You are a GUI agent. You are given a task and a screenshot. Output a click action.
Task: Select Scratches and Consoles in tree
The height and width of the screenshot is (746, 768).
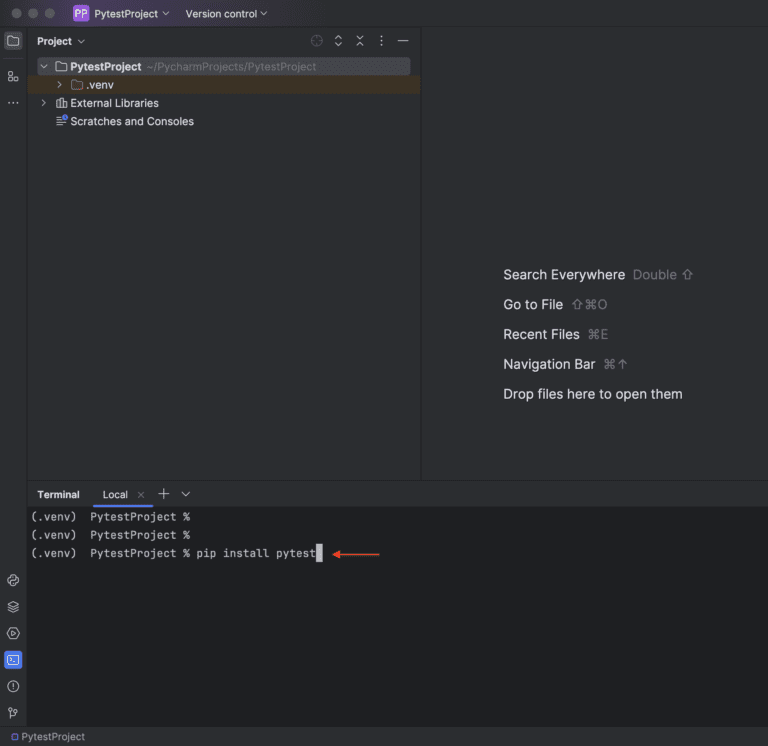coord(131,121)
